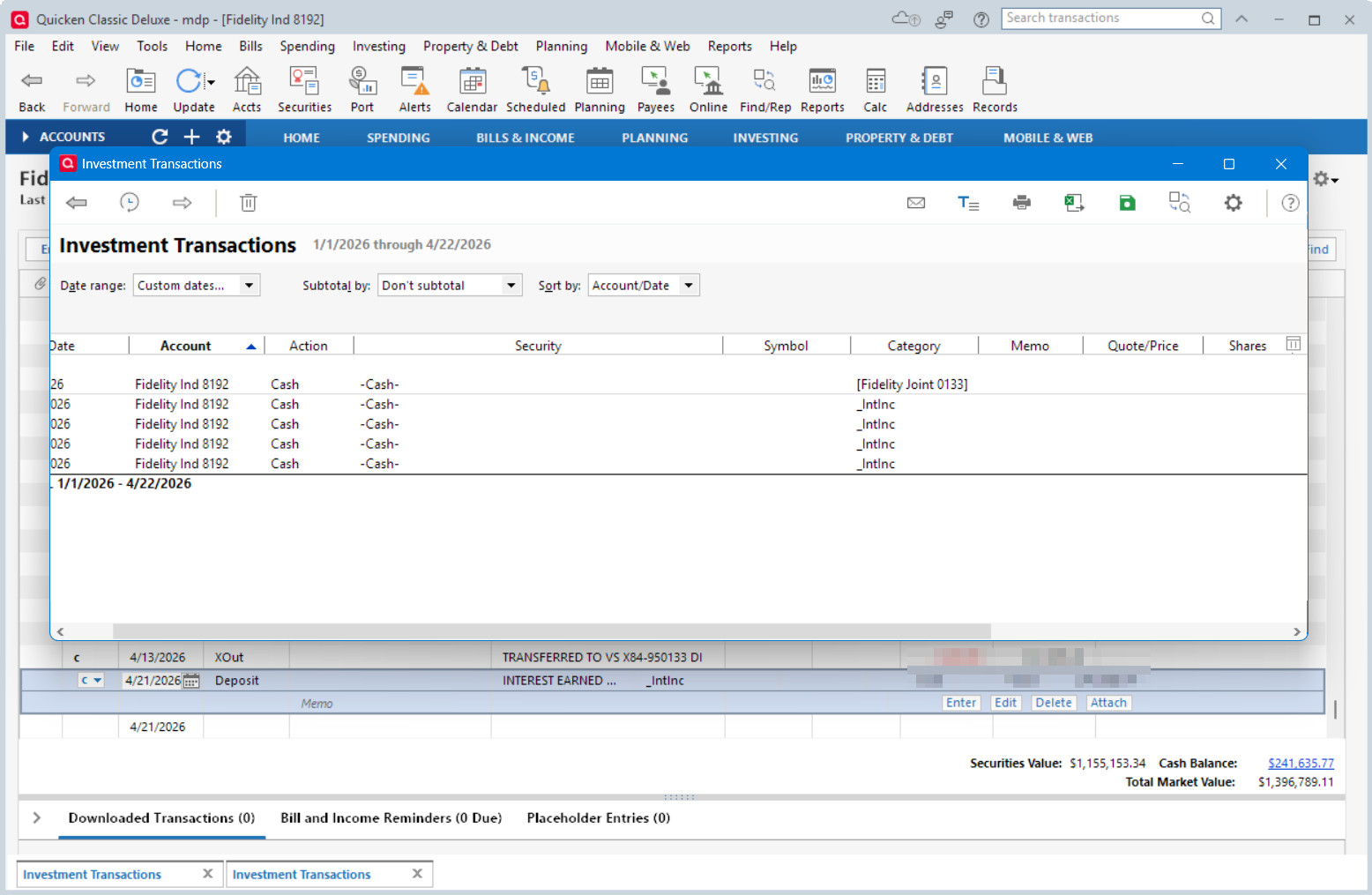Click the Cash Balance amount link
Screen dimensions: 1372x895
1301,764
